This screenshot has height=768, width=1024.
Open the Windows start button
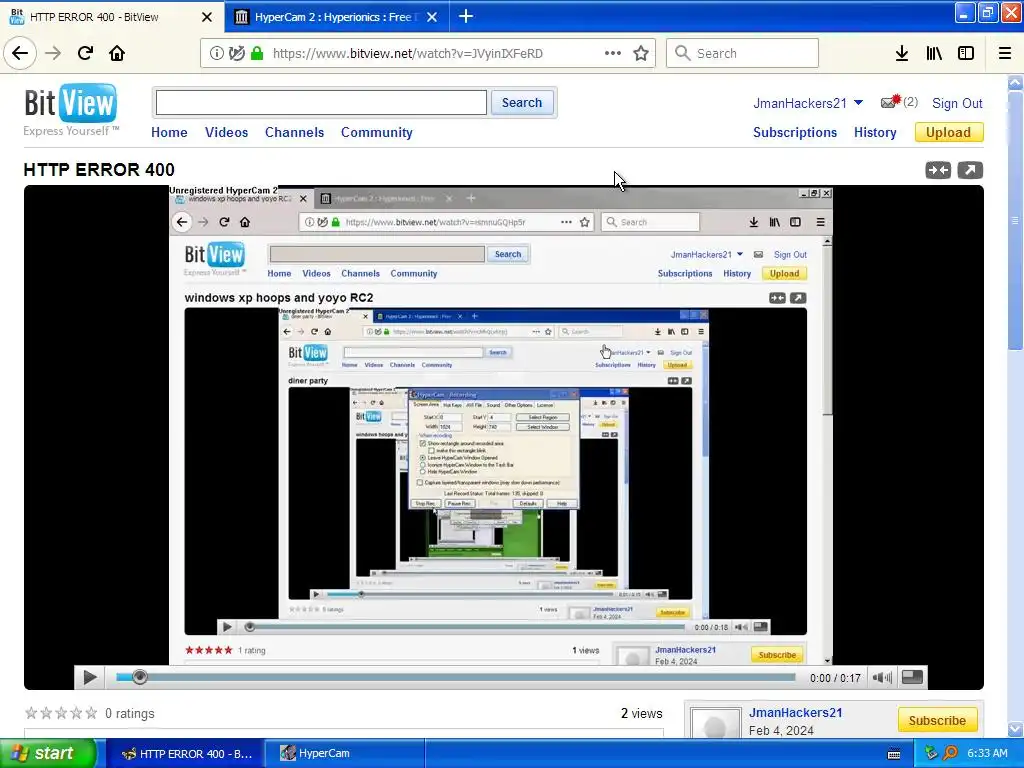(x=47, y=753)
